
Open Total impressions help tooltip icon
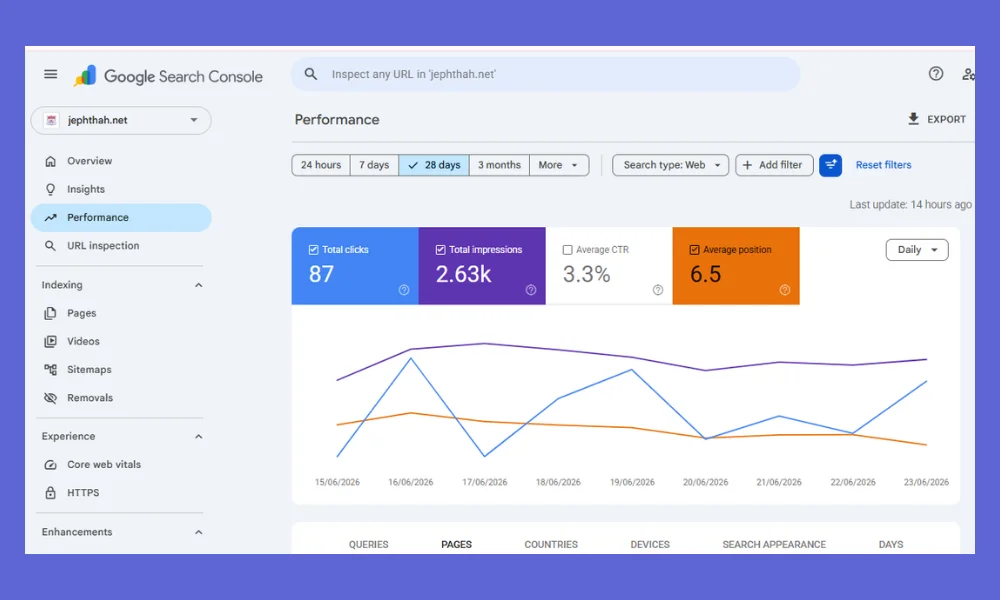[x=531, y=290]
